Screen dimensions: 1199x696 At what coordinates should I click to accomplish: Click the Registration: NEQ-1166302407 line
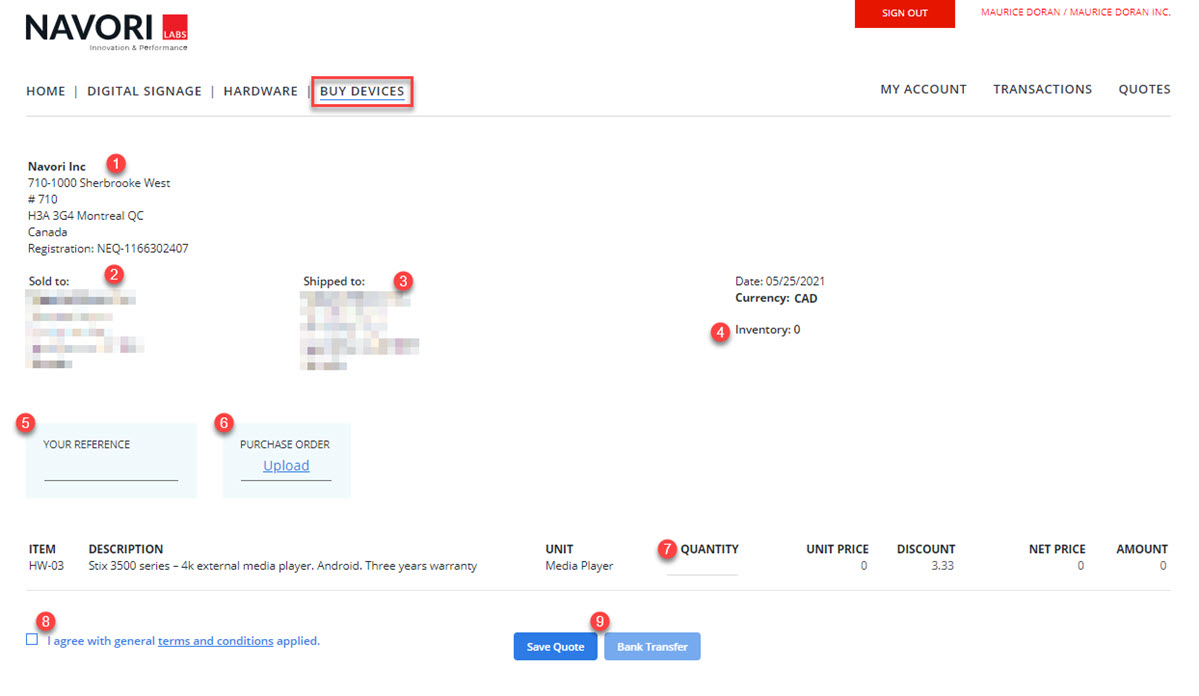click(108, 249)
